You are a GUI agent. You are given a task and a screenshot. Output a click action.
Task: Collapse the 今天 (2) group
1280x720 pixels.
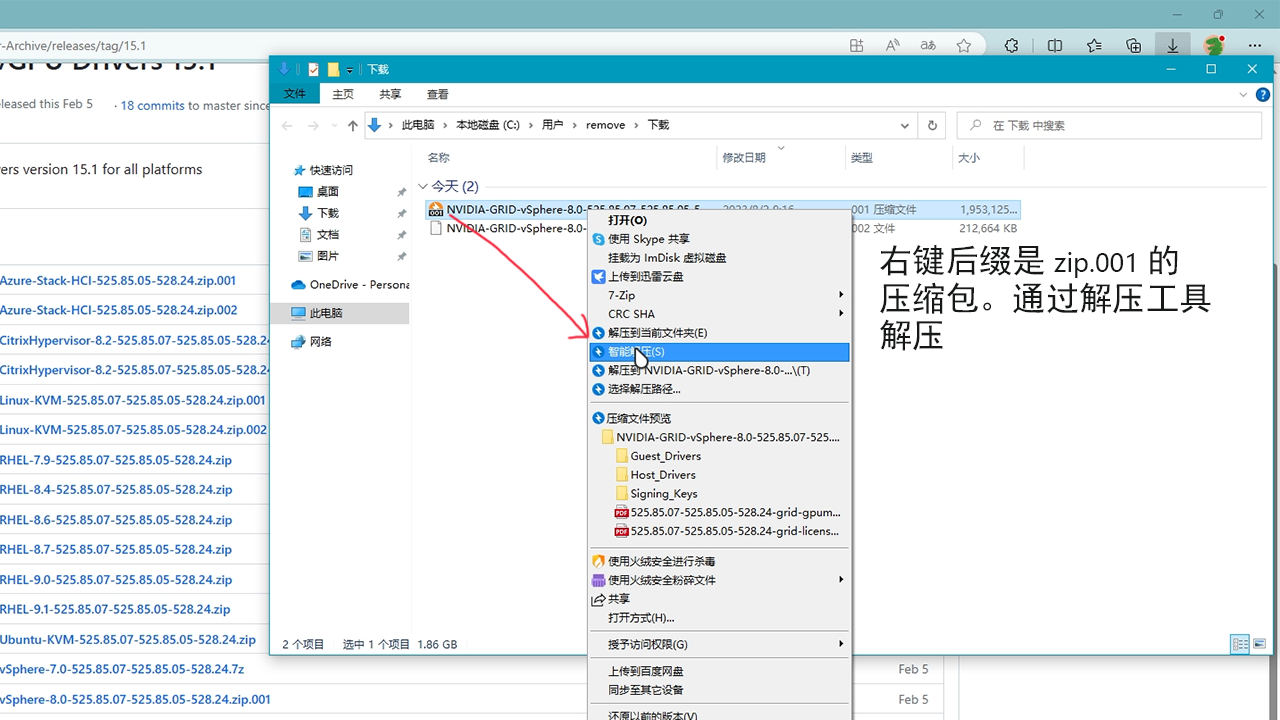[423, 187]
